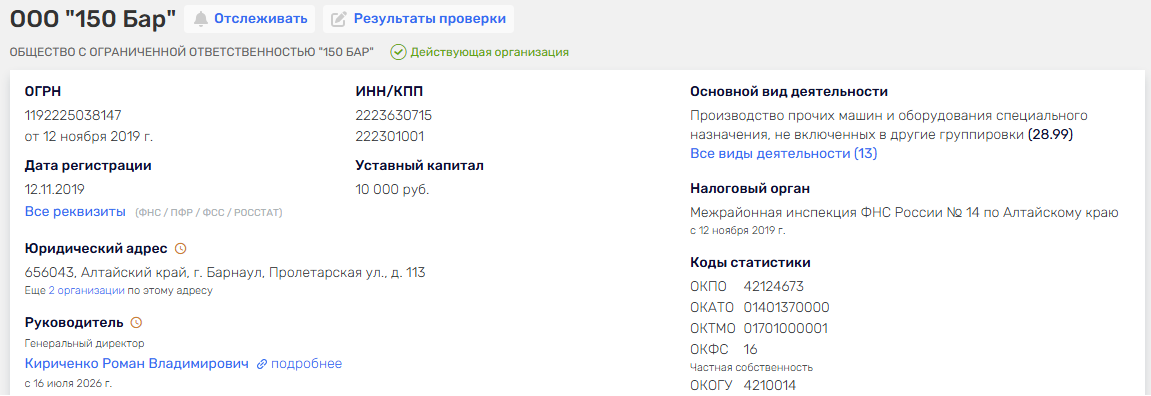The height and width of the screenshot is (396, 1151).
Task: Open the 2 организации link
Action: coord(86,291)
